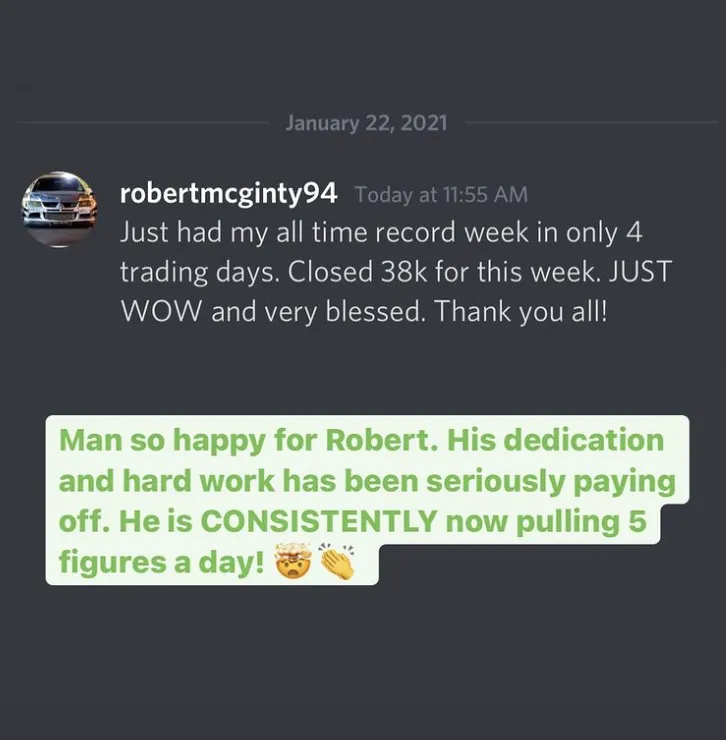Image resolution: width=726 pixels, height=740 pixels.
Task: Tap 'pulling 5' in the caption
Action: pos(581,523)
